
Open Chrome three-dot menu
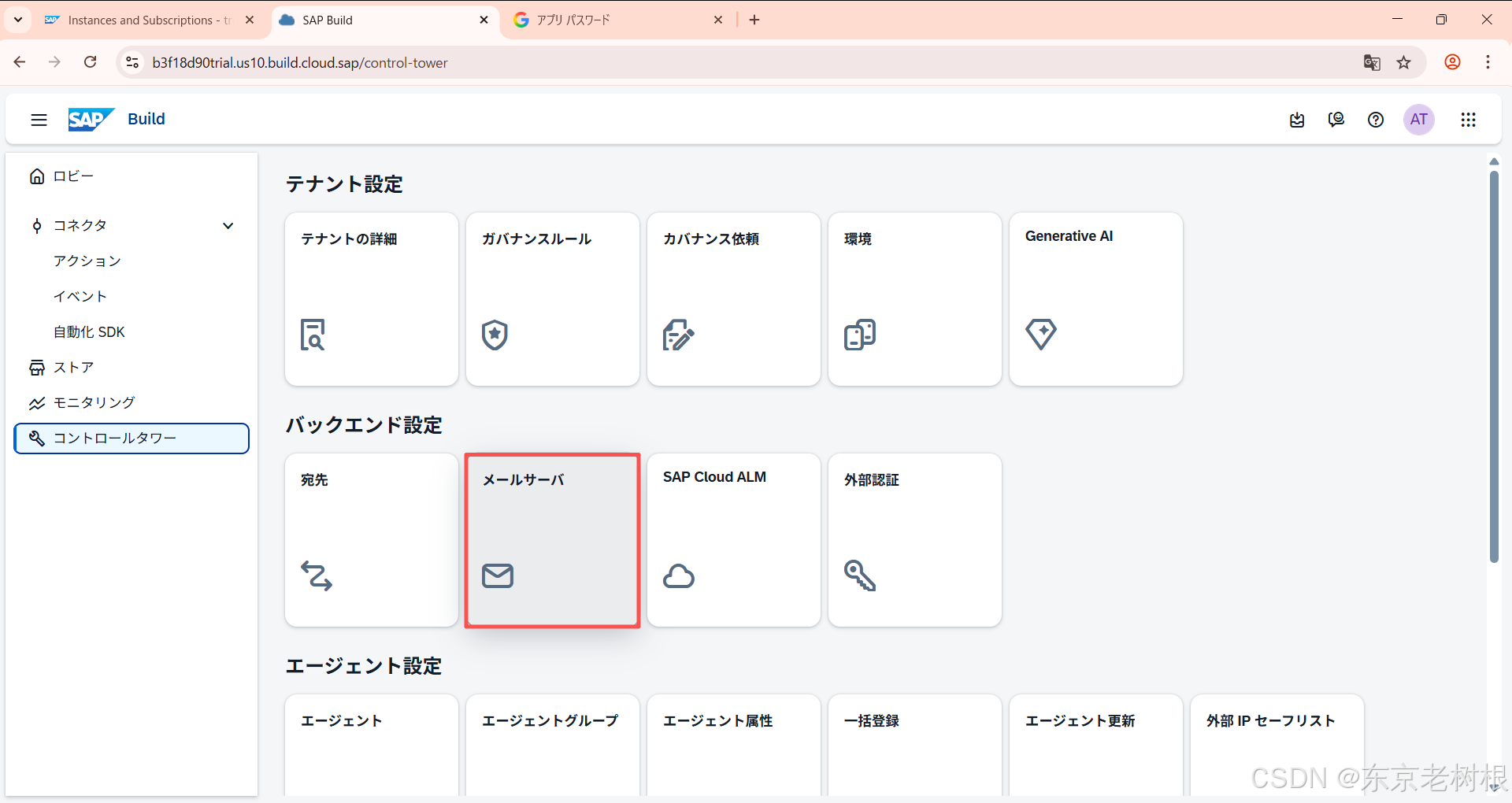[x=1488, y=62]
